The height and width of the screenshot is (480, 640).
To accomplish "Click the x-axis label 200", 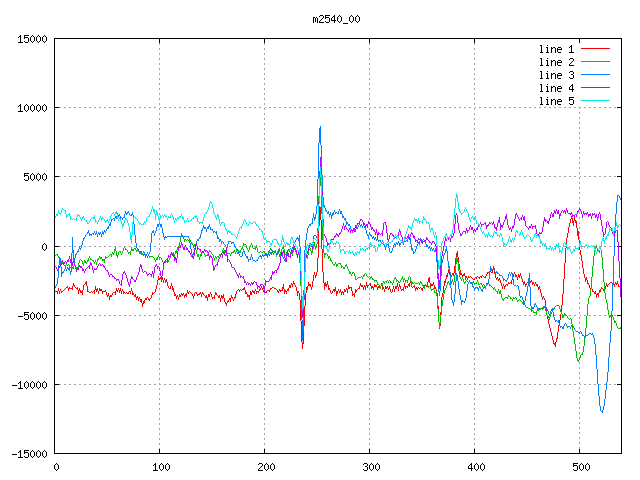I will pos(266,467).
